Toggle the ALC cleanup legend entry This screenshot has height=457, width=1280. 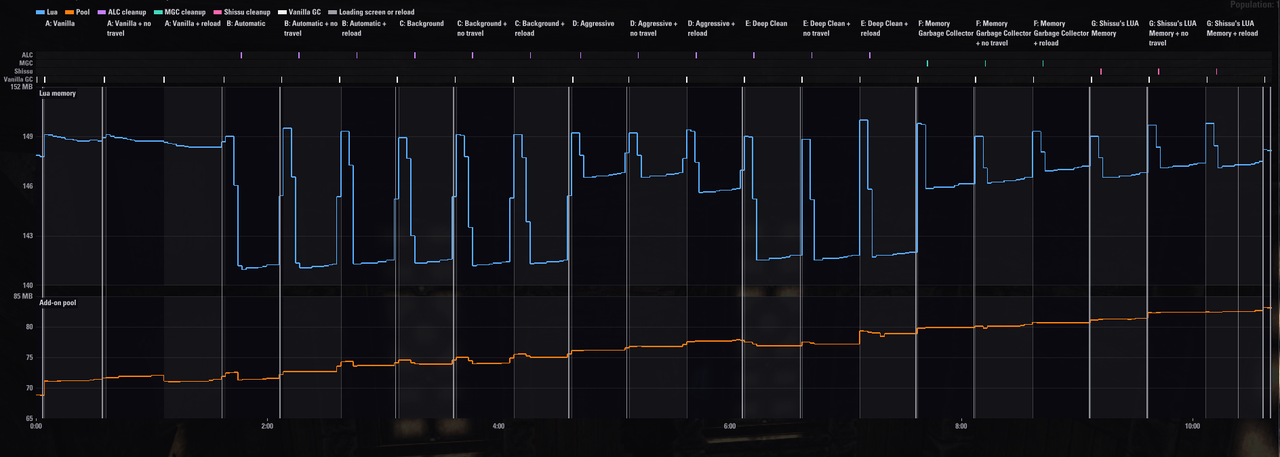[122, 11]
